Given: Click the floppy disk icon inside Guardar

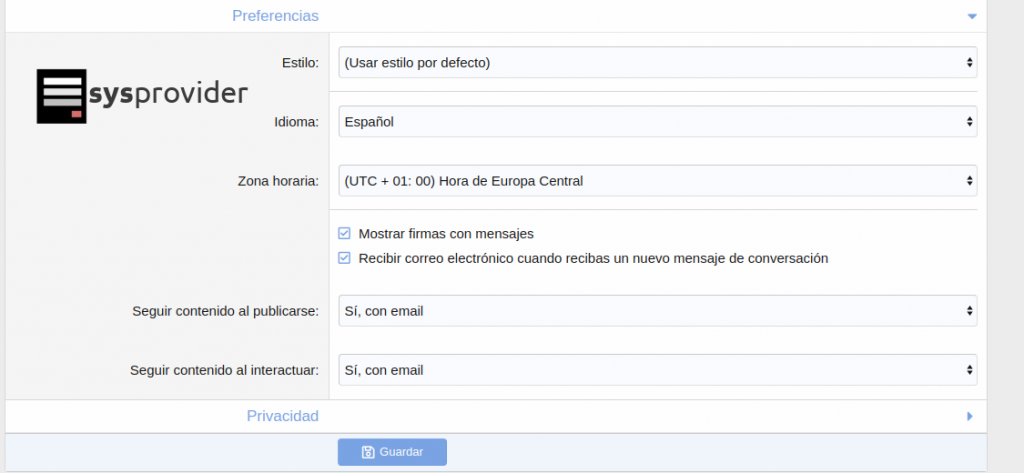Looking at the screenshot, I should click(x=368, y=452).
